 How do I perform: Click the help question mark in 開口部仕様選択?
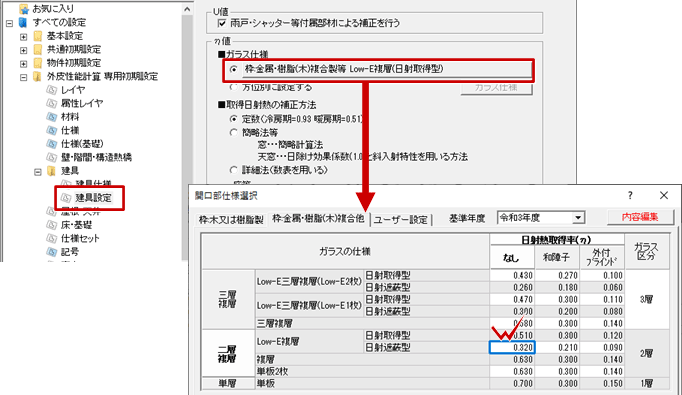pyautogui.click(x=630, y=195)
